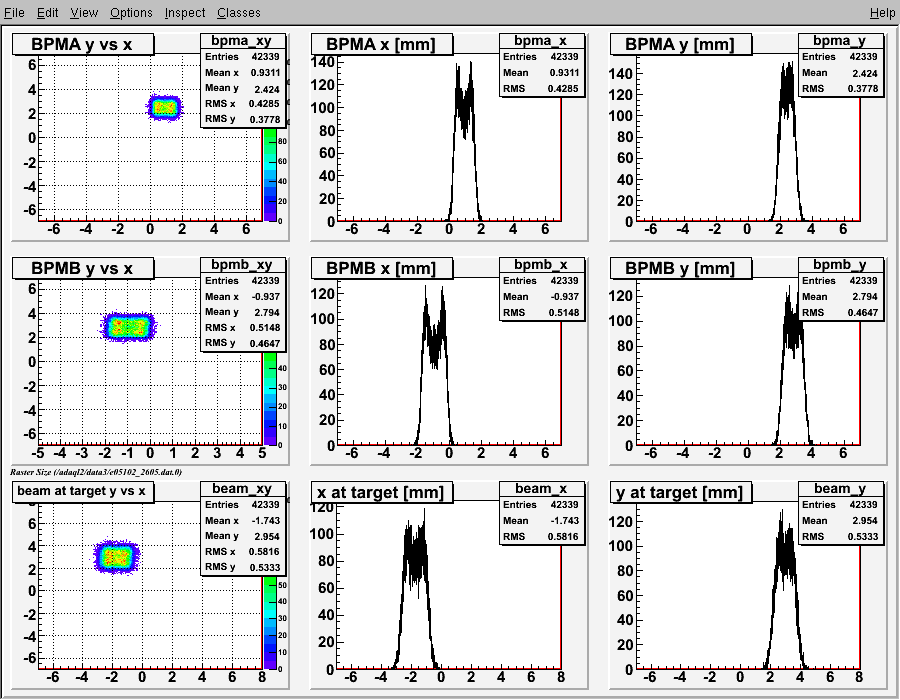
Task: Click the beam at target color palette bar
Action: [x=270, y=623]
